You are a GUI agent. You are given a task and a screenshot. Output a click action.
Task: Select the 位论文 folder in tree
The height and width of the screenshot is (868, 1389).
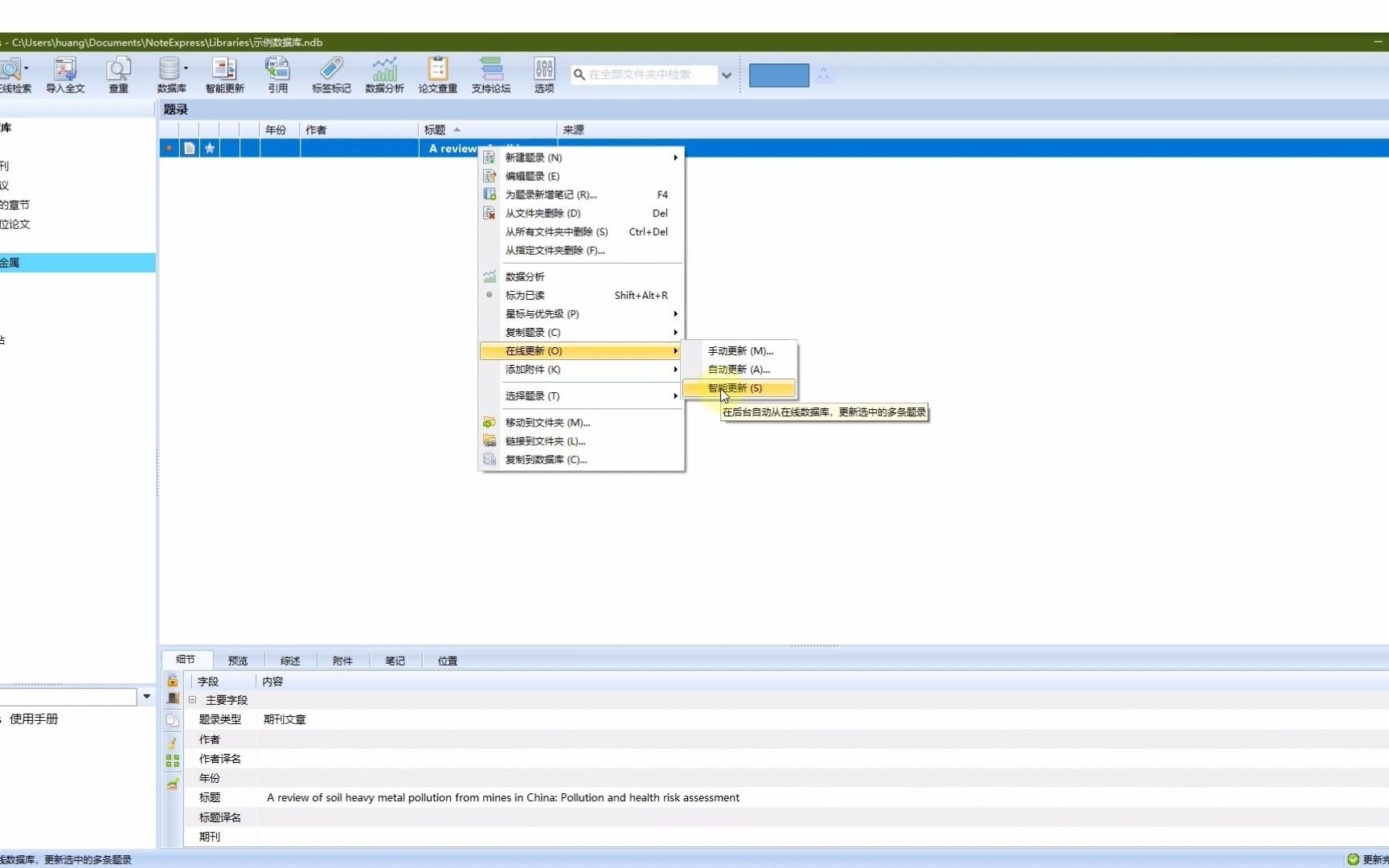(15, 224)
